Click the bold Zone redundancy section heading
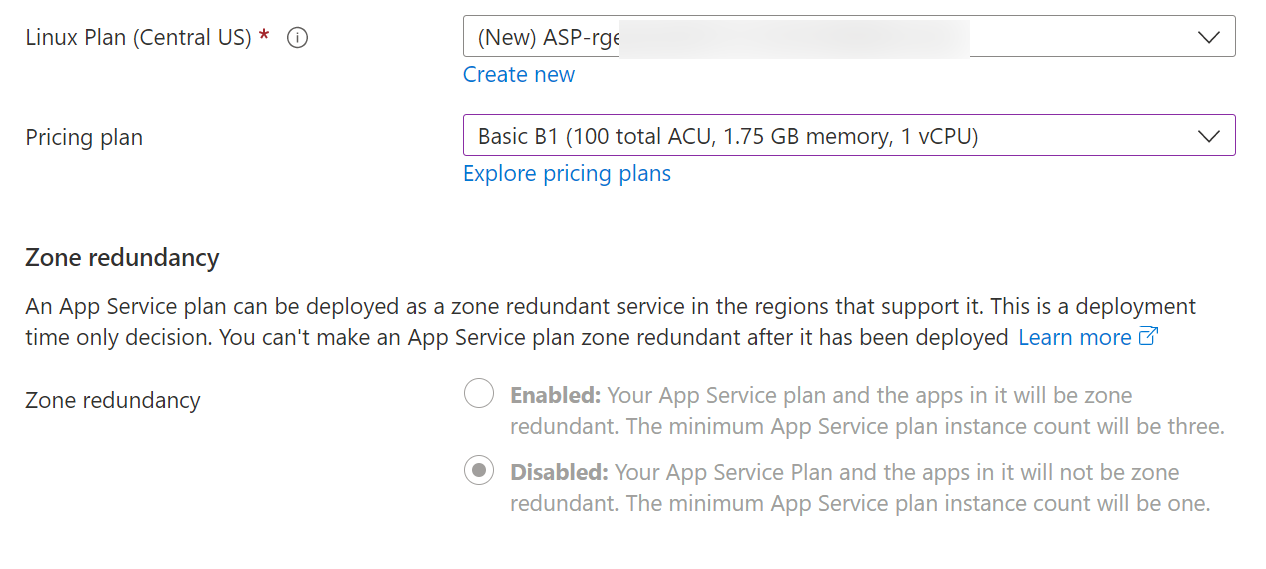 pos(122,258)
